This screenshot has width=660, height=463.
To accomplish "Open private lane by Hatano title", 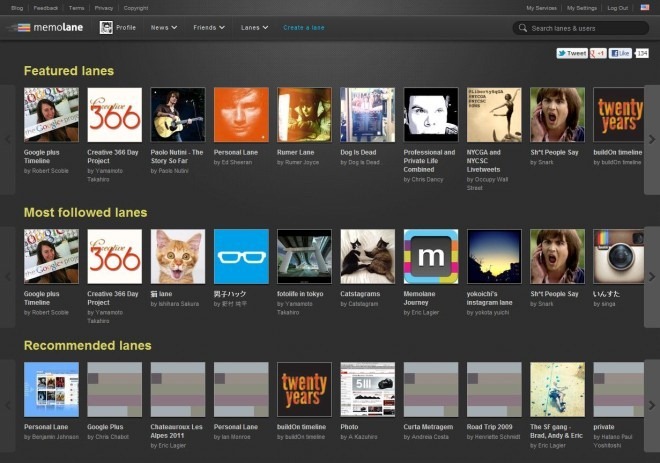I will [x=604, y=427].
